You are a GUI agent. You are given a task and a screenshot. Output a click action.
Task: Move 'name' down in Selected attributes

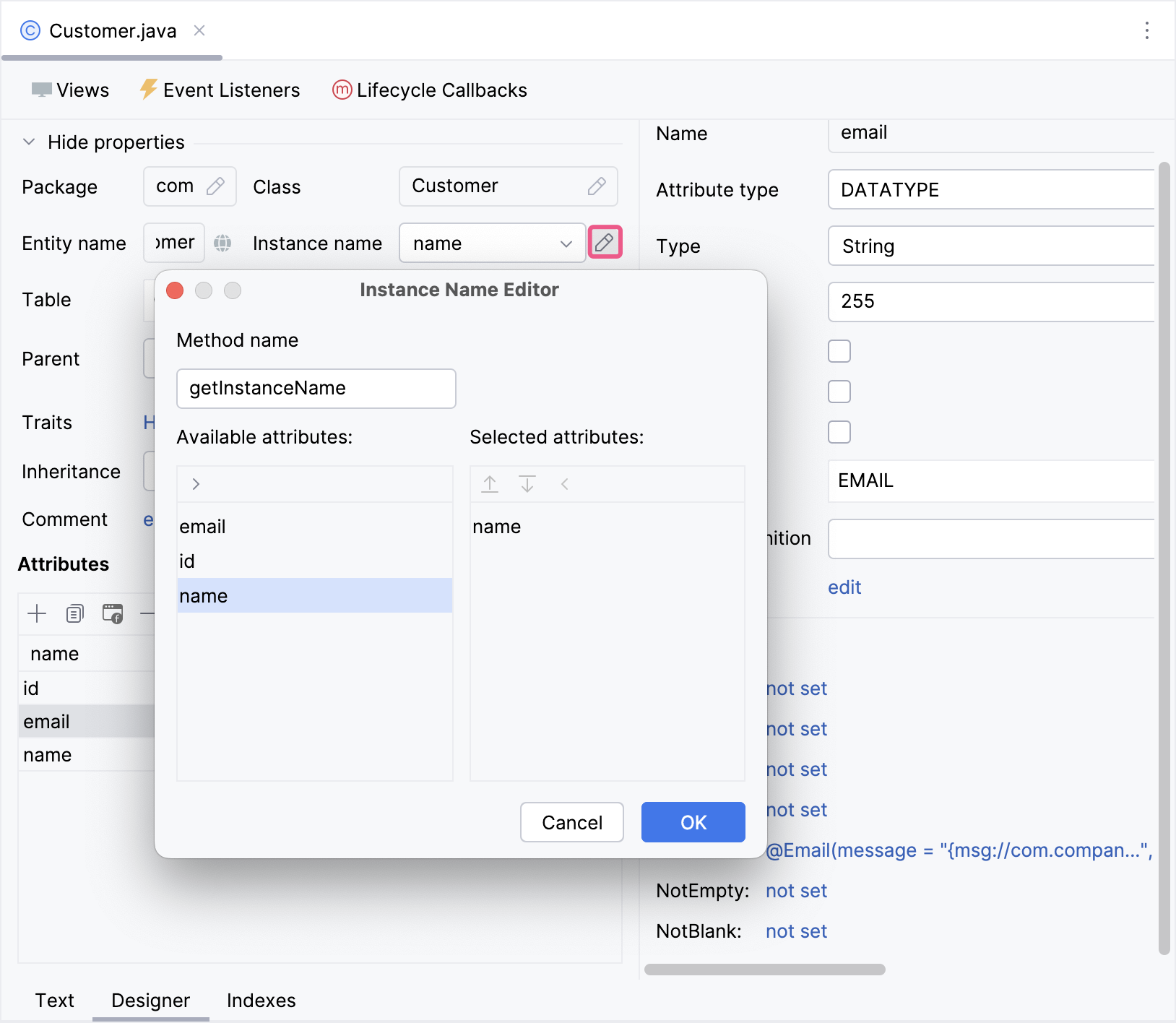coord(527,484)
